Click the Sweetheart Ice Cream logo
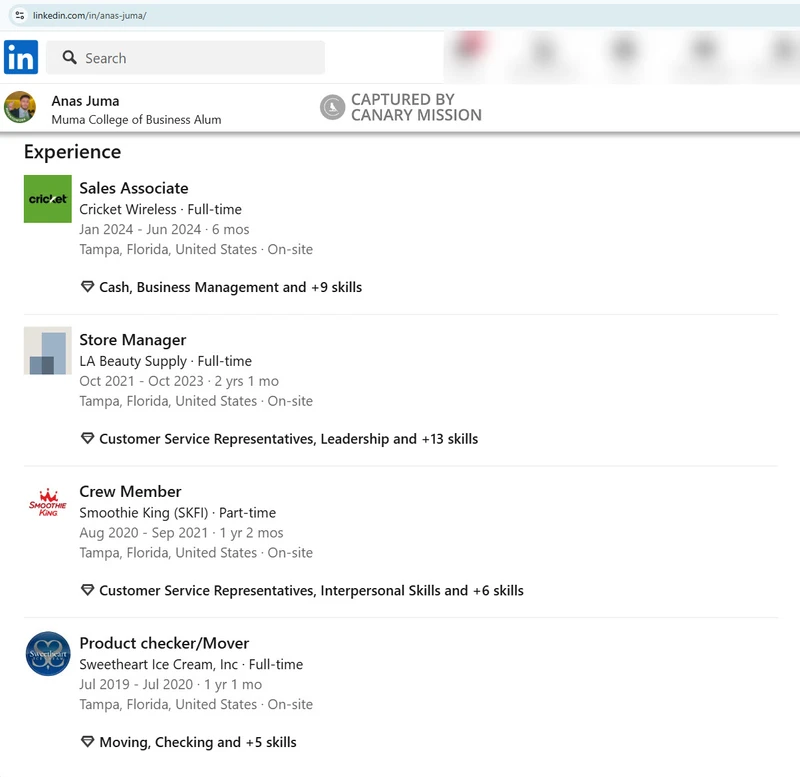The image size is (800, 777). tap(48, 654)
